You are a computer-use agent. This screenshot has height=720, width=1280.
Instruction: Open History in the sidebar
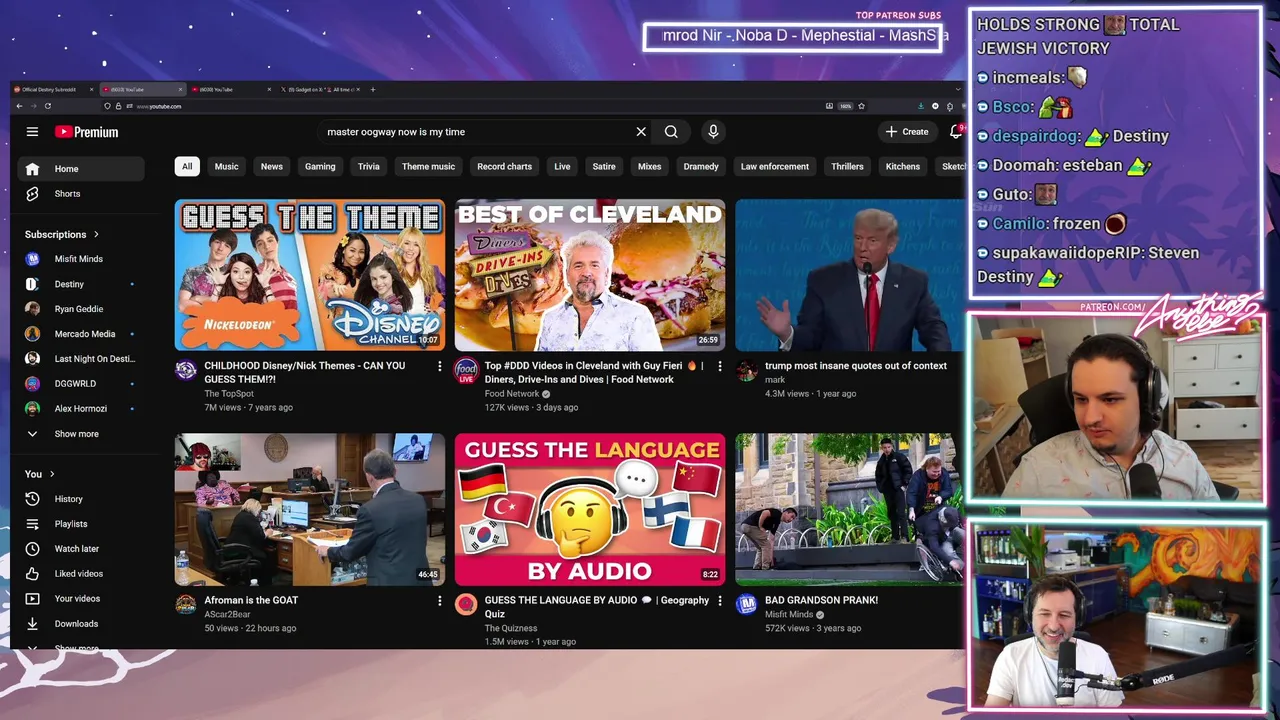(80, 499)
